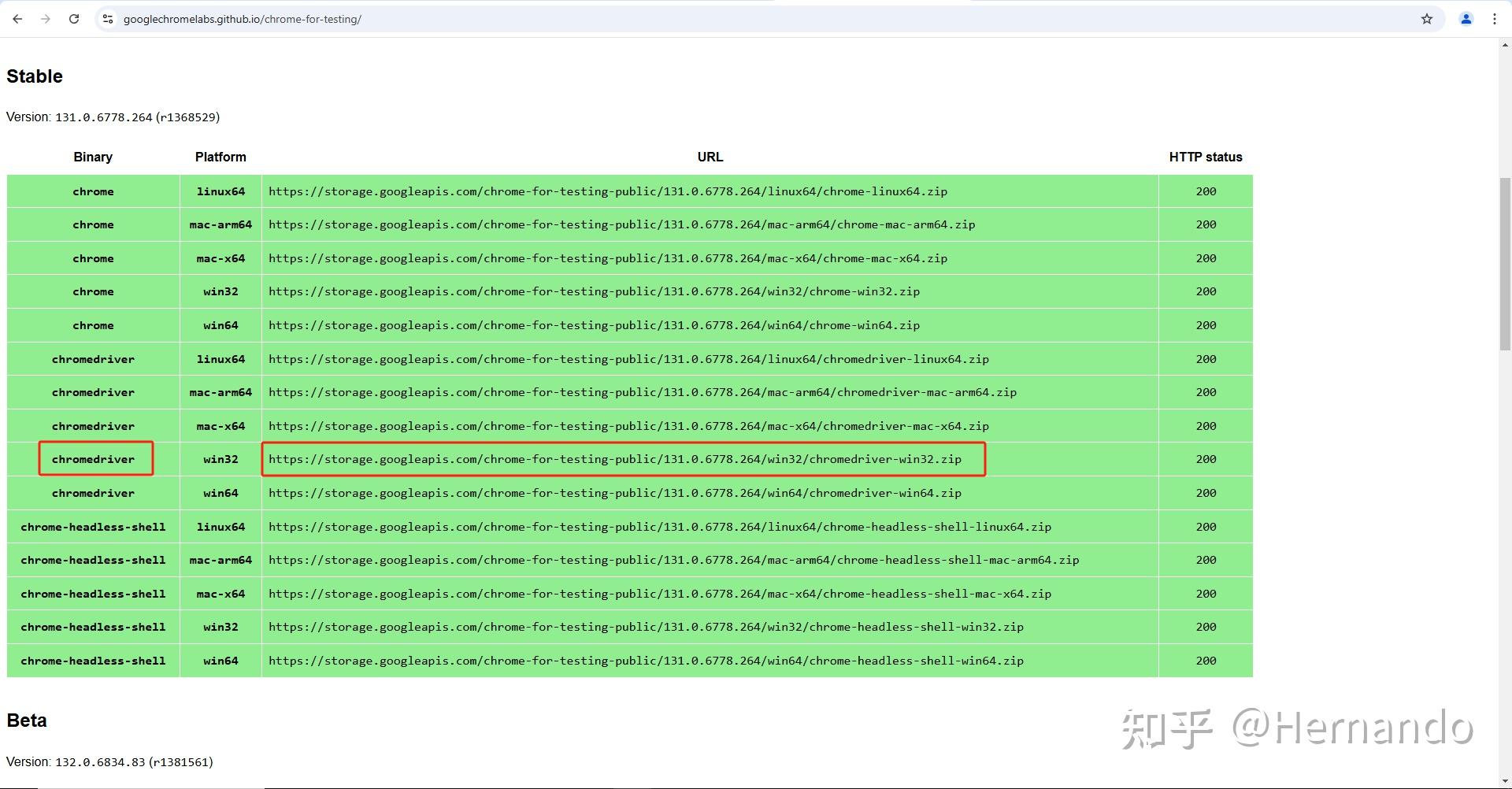
Task: Select the chrome-headless-shell mac-arm64 URL
Action: pos(674,560)
